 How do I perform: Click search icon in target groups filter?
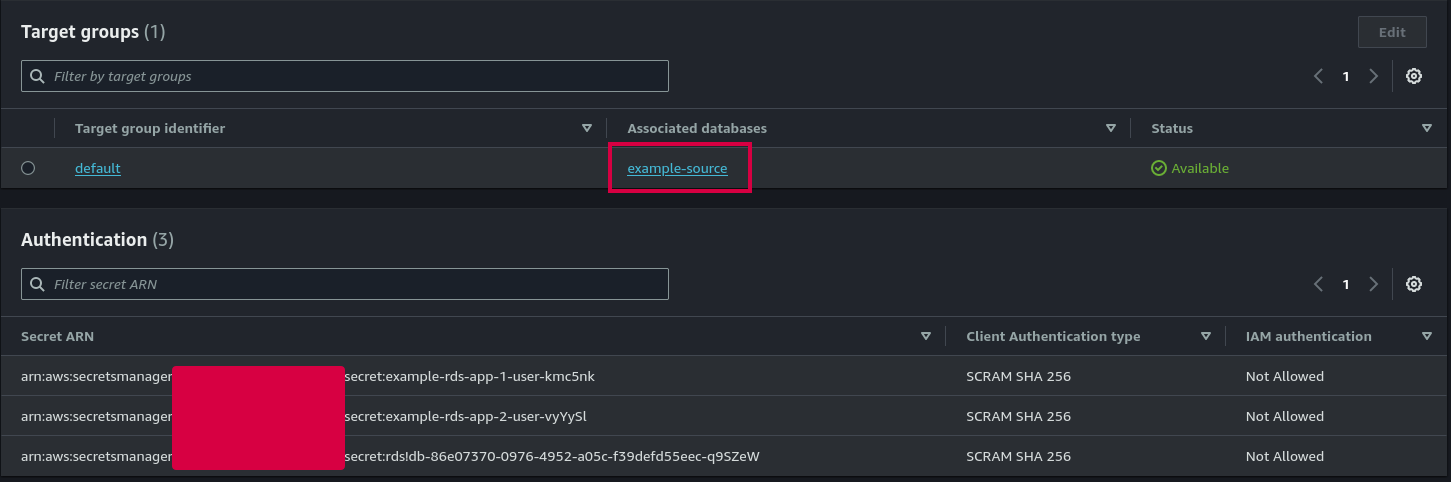(x=38, y=76)
